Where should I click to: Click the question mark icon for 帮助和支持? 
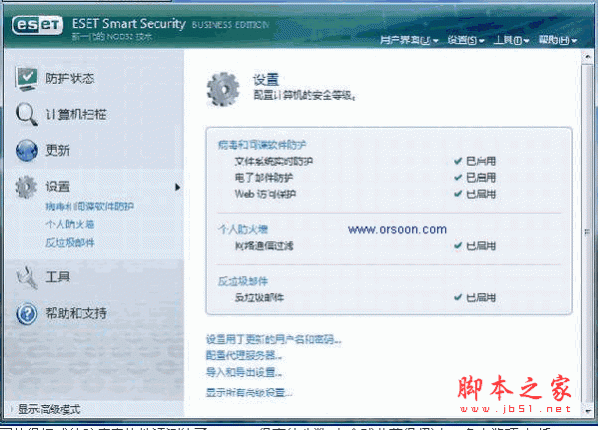click(x=26, y=314)
